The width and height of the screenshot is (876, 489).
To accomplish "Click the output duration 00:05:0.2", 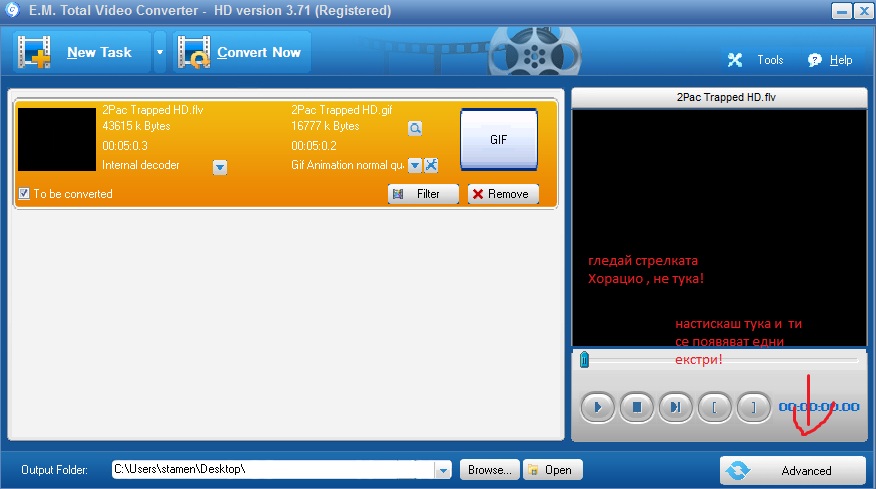I will [313, 146].
